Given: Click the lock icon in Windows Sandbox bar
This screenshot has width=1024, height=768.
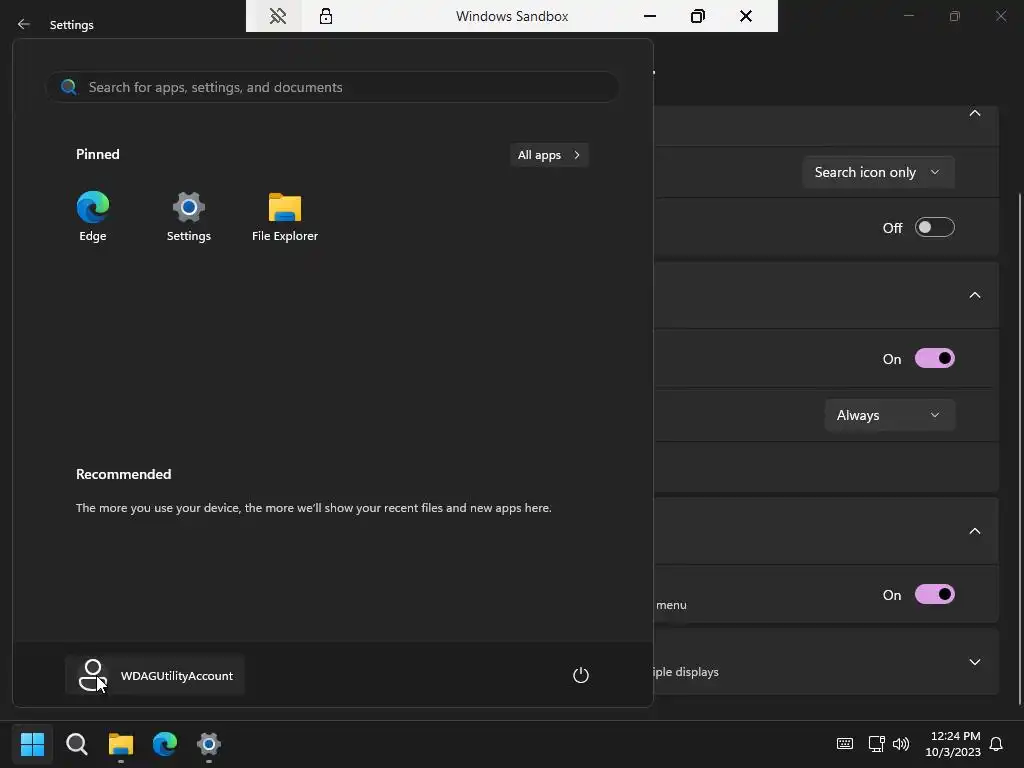Looking at the screenshot, I should click(326, 16).
